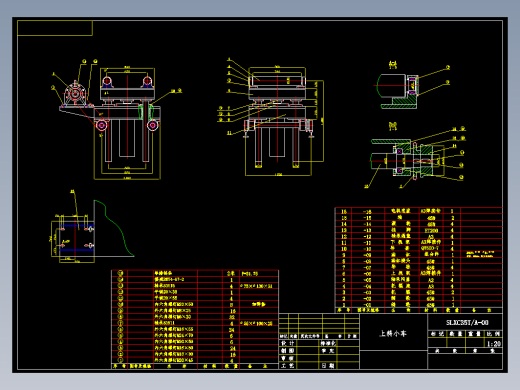Click the center front elevation view of the cart
This screenshot has height=390, width=520.
tap(277, 117)
